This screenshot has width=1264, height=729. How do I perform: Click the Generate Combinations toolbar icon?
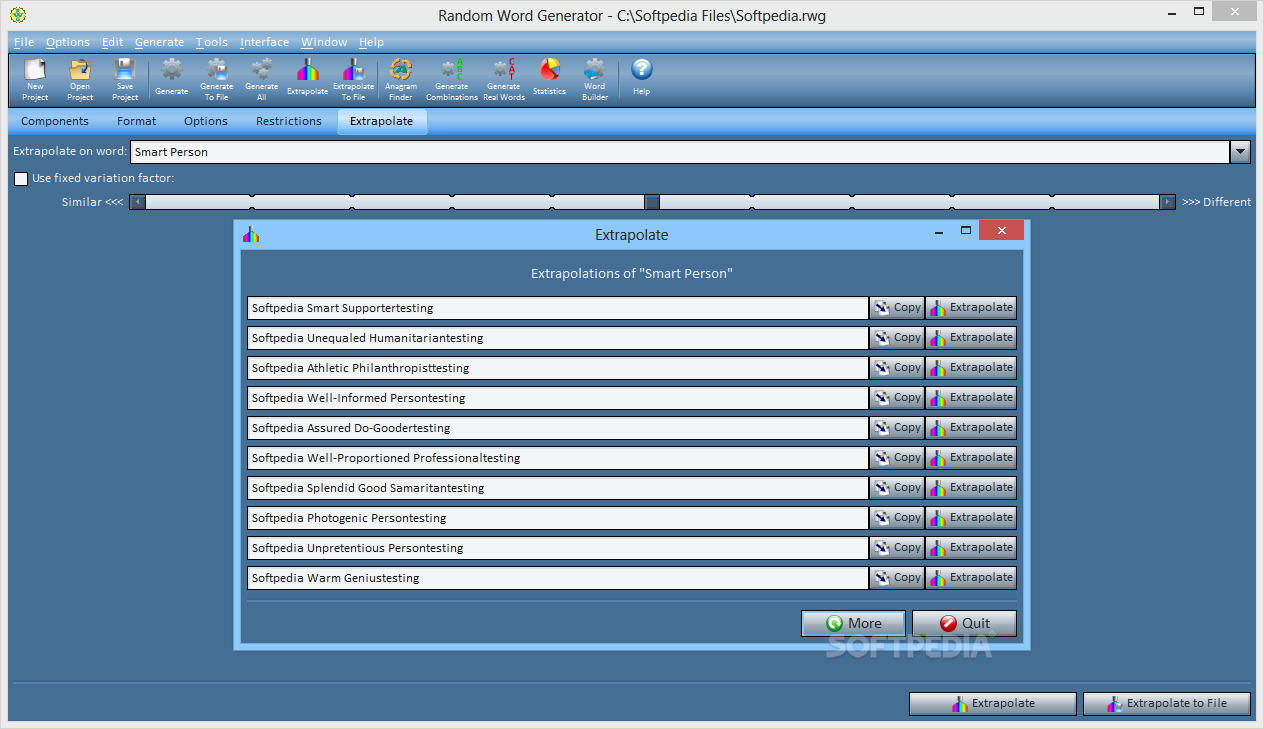[452, 79]
